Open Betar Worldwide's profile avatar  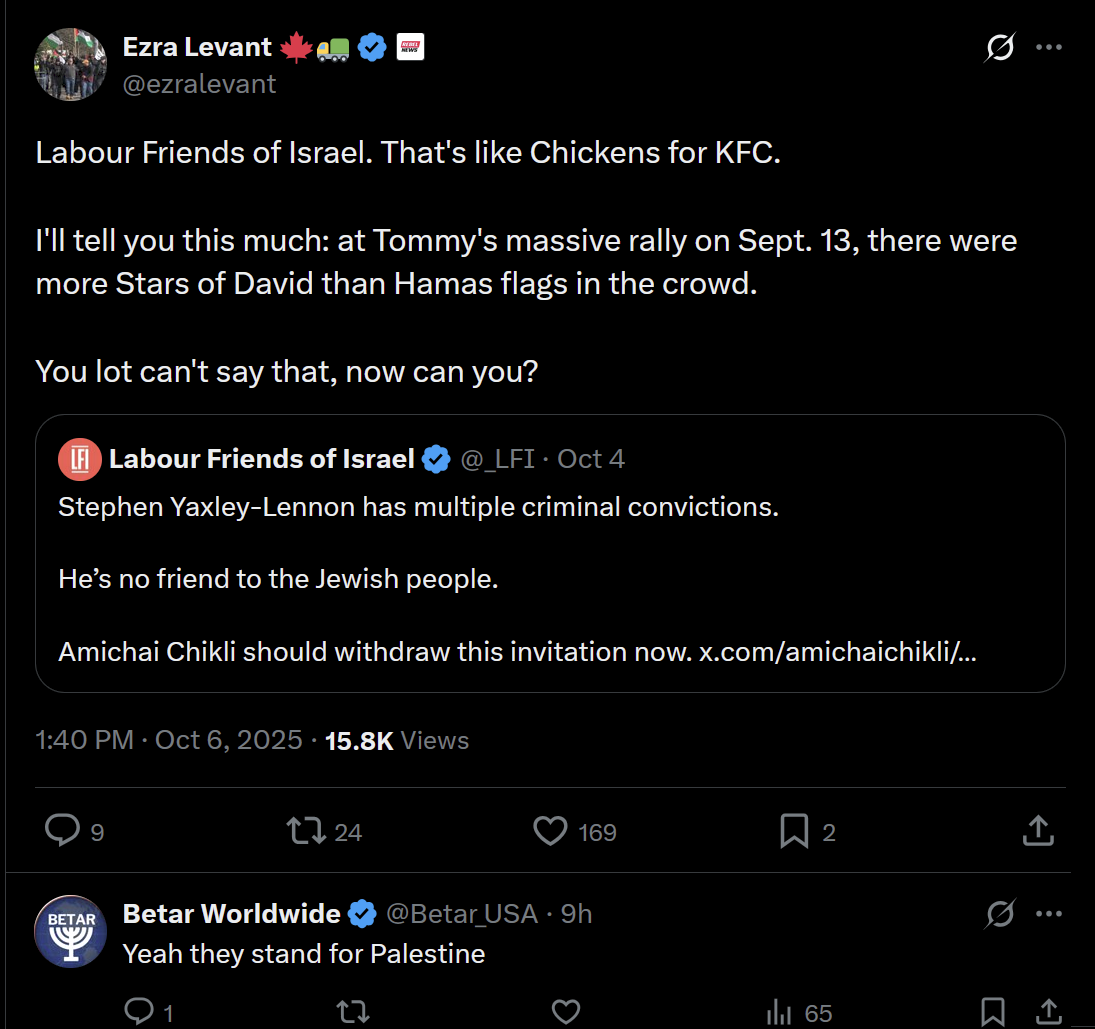[x=71, y=930]
